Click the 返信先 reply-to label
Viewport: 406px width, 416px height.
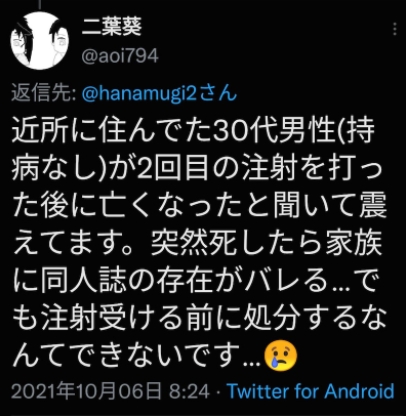(x=43, y=94)
